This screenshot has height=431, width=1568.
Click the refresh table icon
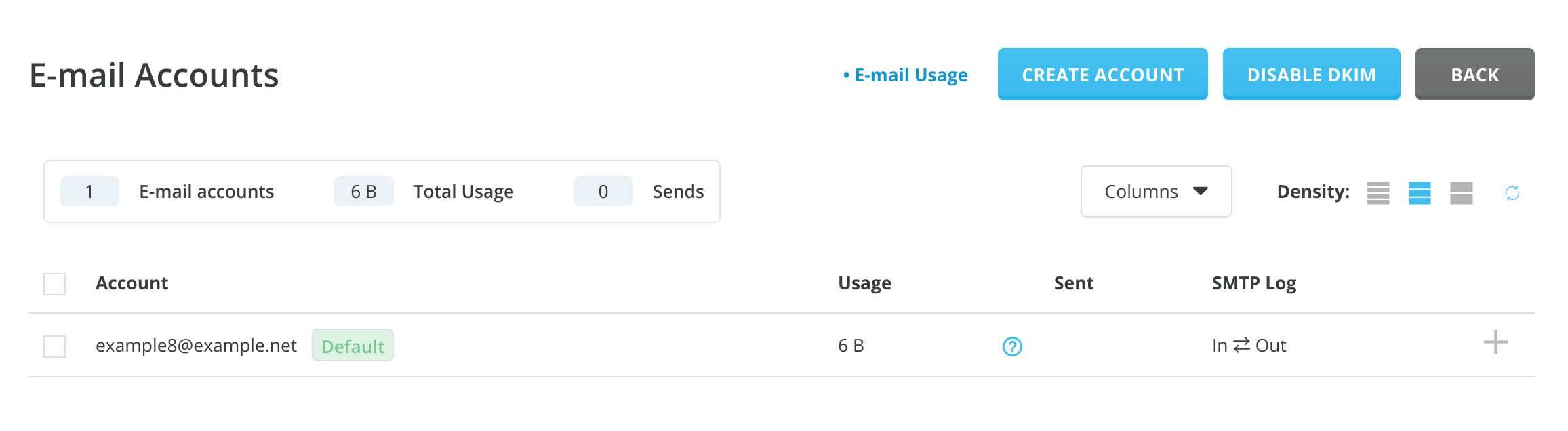1512,193
